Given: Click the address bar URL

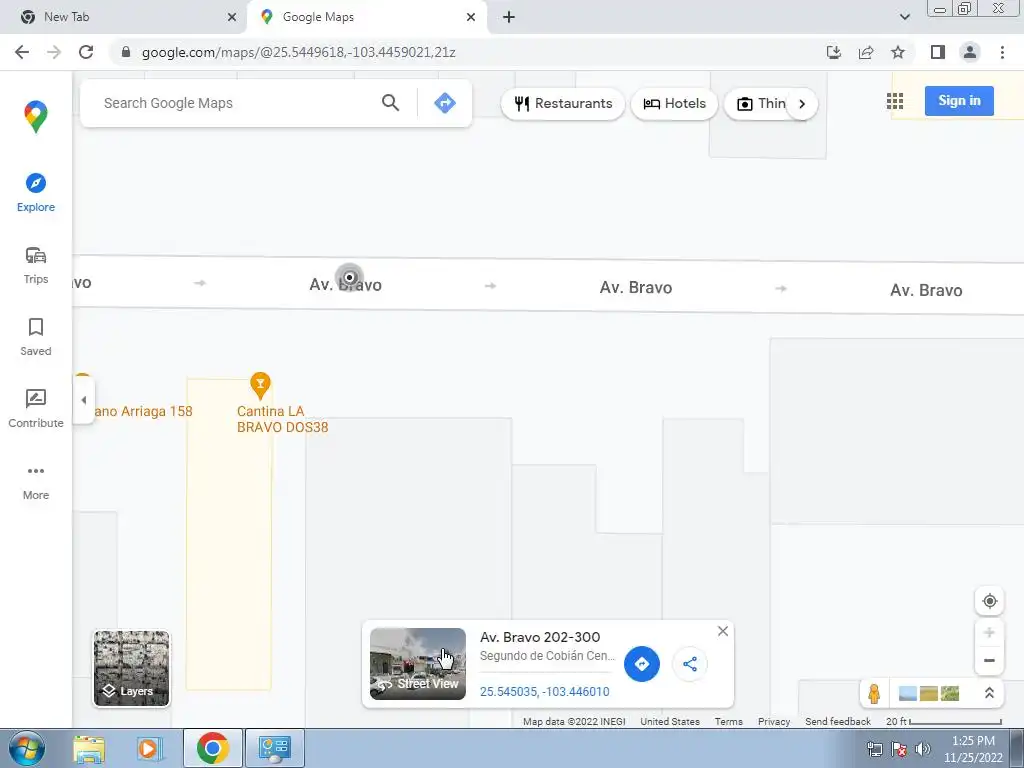Looking at the screenshot, I should coord(298,52).
